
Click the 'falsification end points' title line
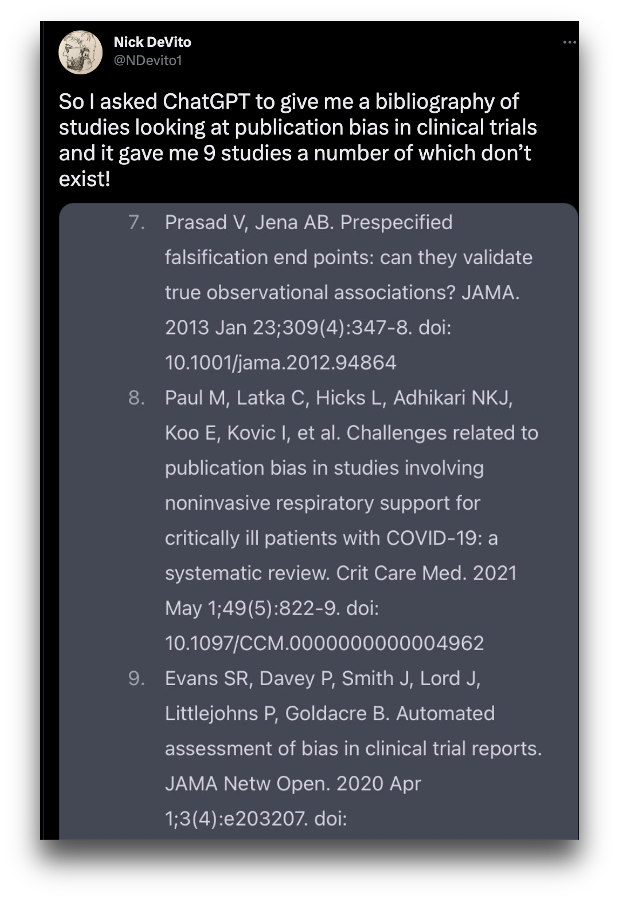(x=348, y=257)
